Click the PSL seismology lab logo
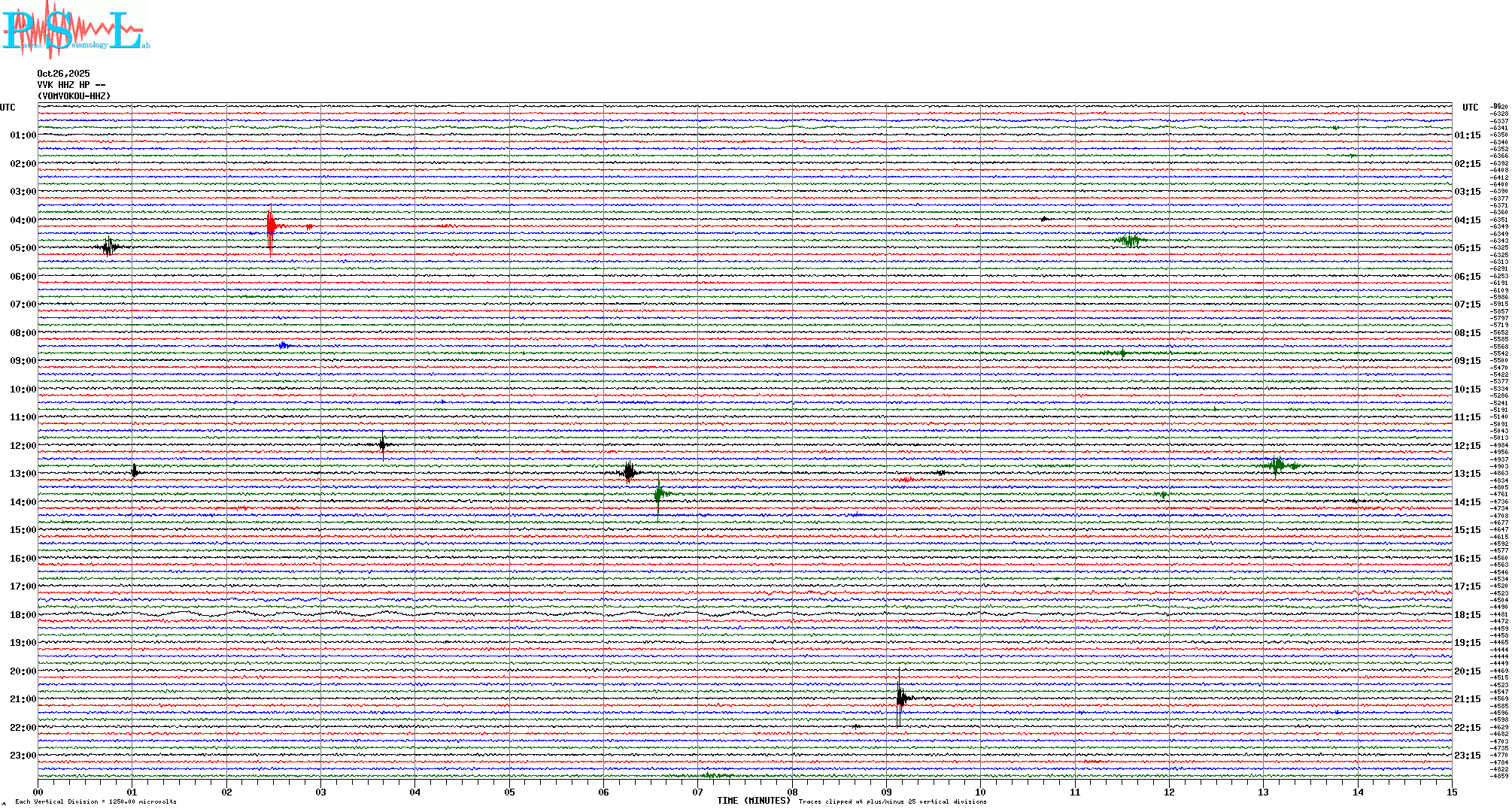The width and height of the screenshot is (1512, 812). pos(75,30)
